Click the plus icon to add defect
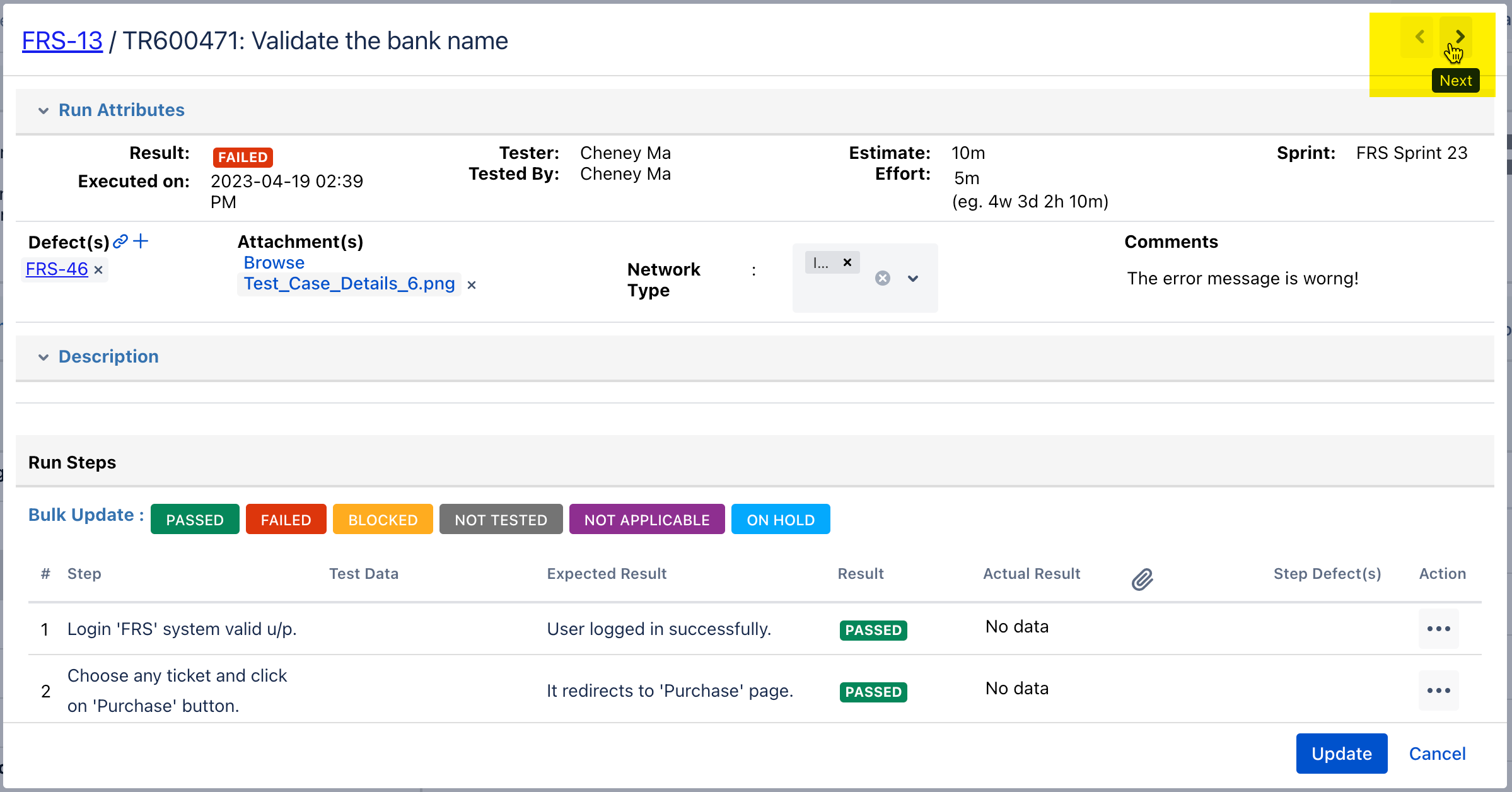The height and width of the screenshot is (792, 1512). coord(141,241)
